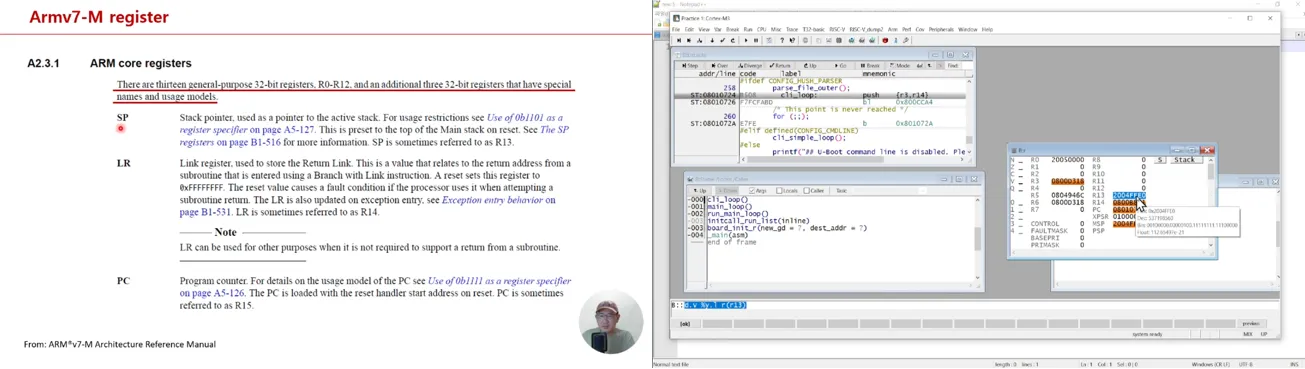Click the previous softkey button
This screenshot has height=369, width=1305.
(x=1251, y=324)
